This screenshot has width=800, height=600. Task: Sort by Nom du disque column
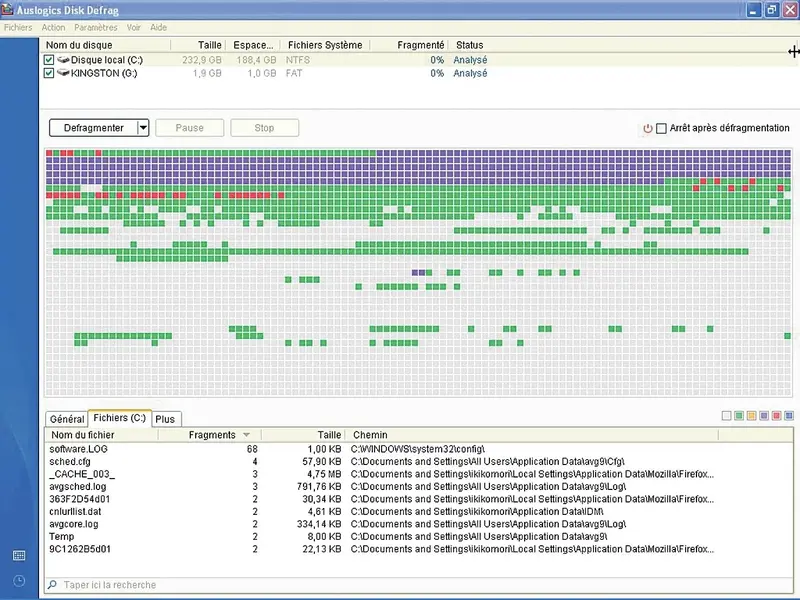coord(106,45)
